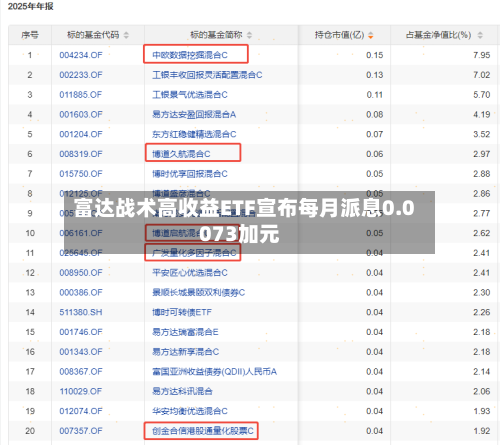Open 工银景气优选混合C fund link
Viewport: 500px width, 445px height.
[190, 95]
